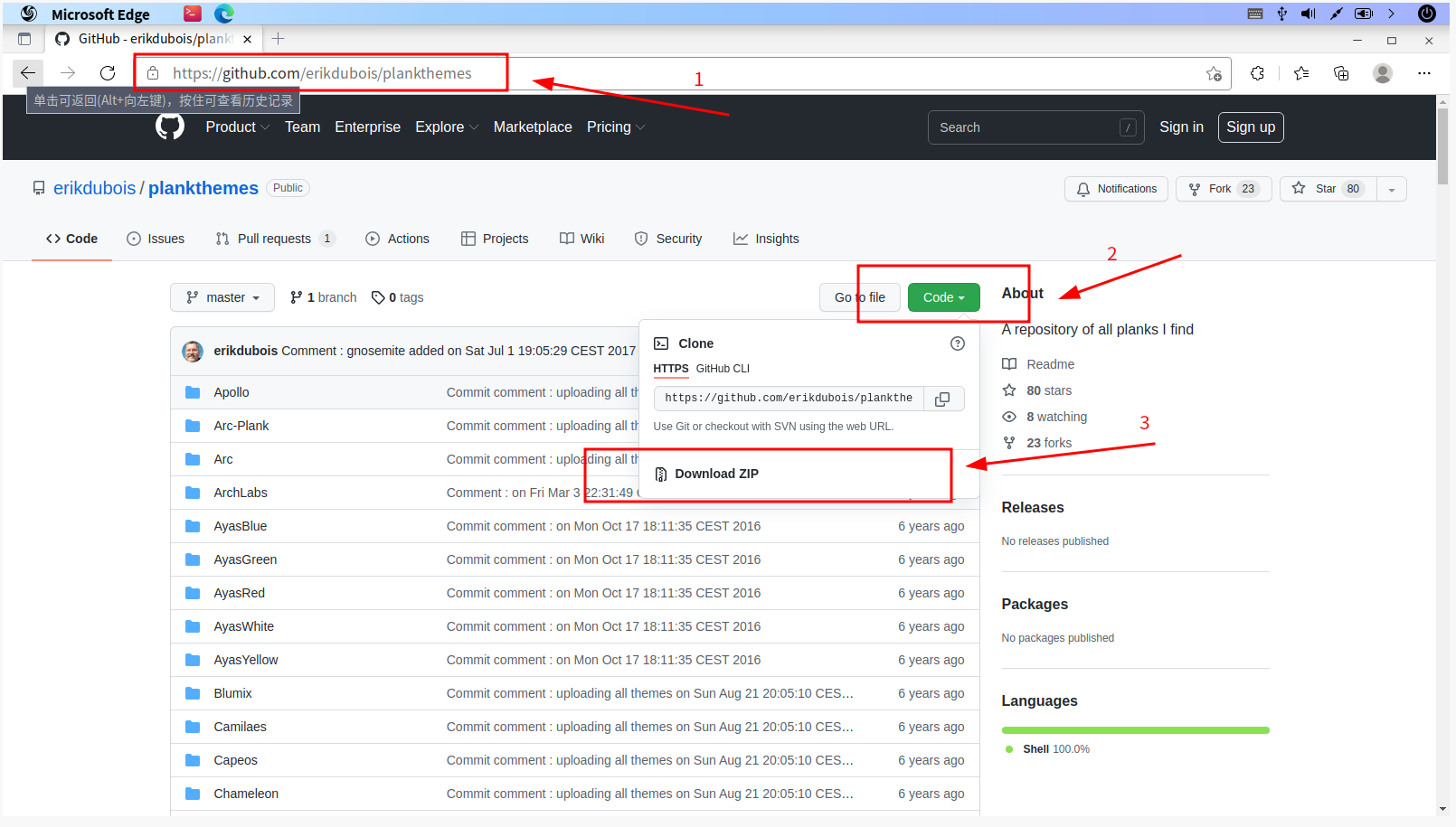Viewport: 1456px width, 827px height.
Task: Click the Sign in link
Action: pos(1181,127)
